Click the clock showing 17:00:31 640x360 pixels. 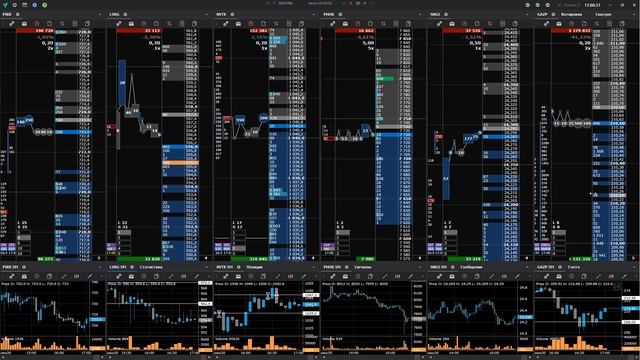point(592,5)
